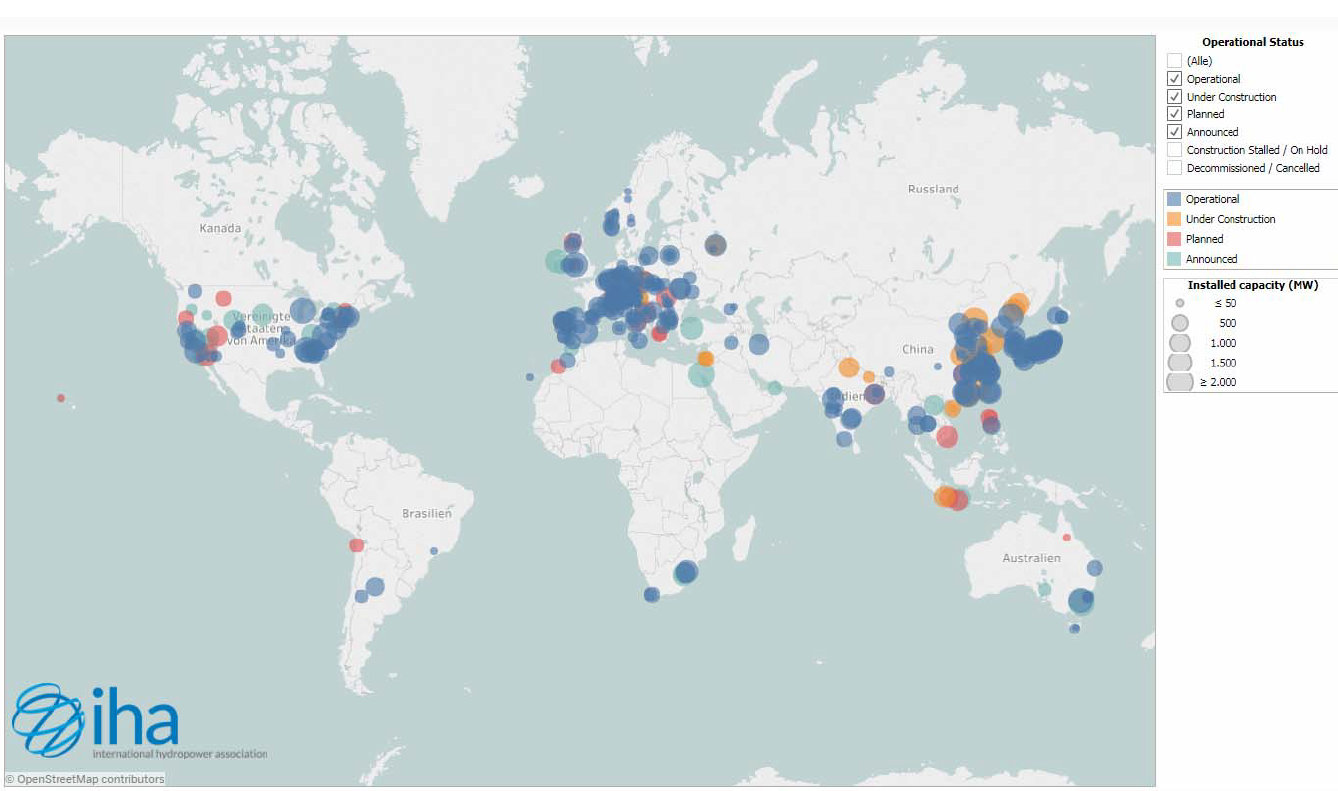This screenshot has width=1338, height=791.
Task: Click the teal announced marker in Ireland
Action: coord(556,262)
